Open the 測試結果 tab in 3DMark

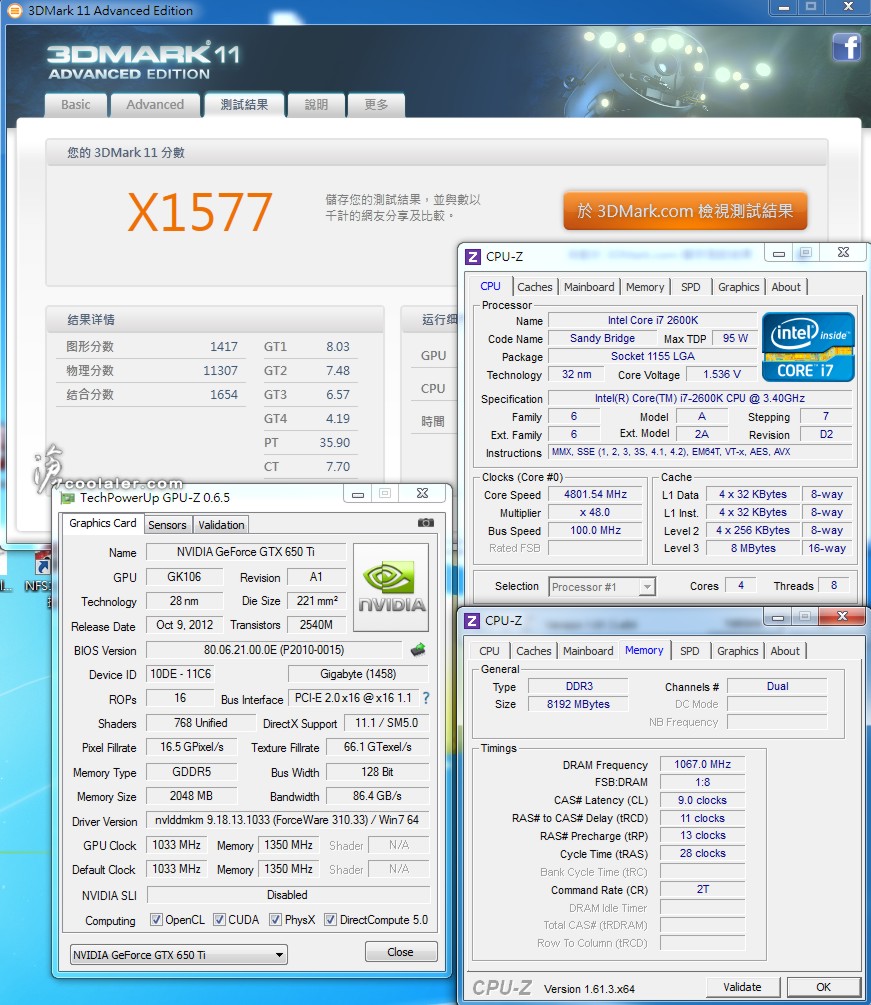244,104
